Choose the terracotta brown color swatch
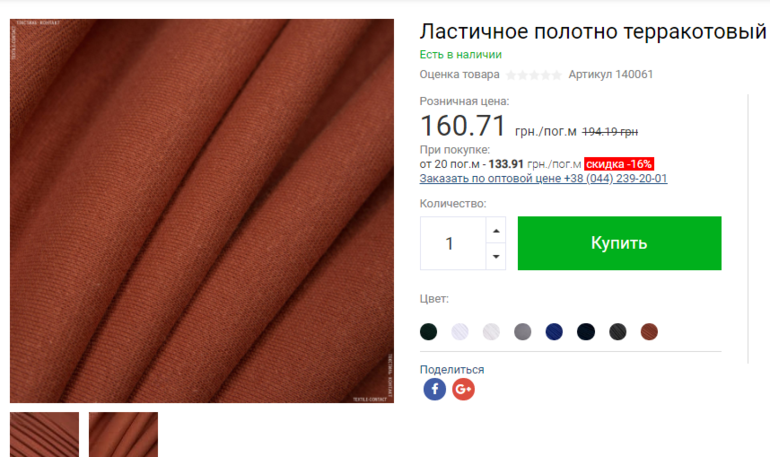Image resolution: width=770 pixels, height=457 pixels. click(649, 332)
